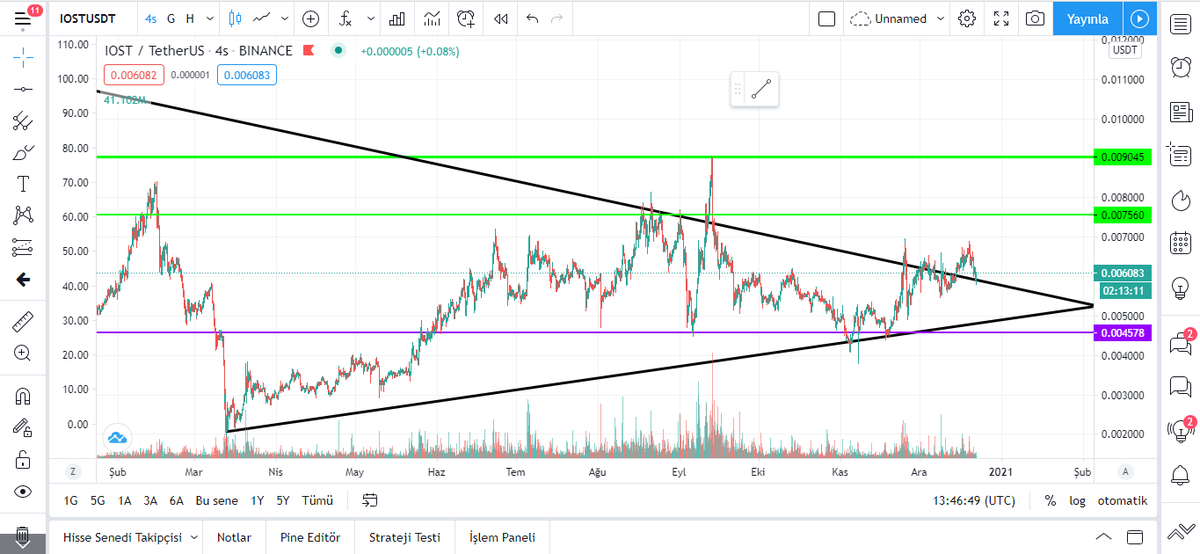The image size is (1200, 554).
Task: Open the candlestick chart style selector
Action: pos(235,18)
